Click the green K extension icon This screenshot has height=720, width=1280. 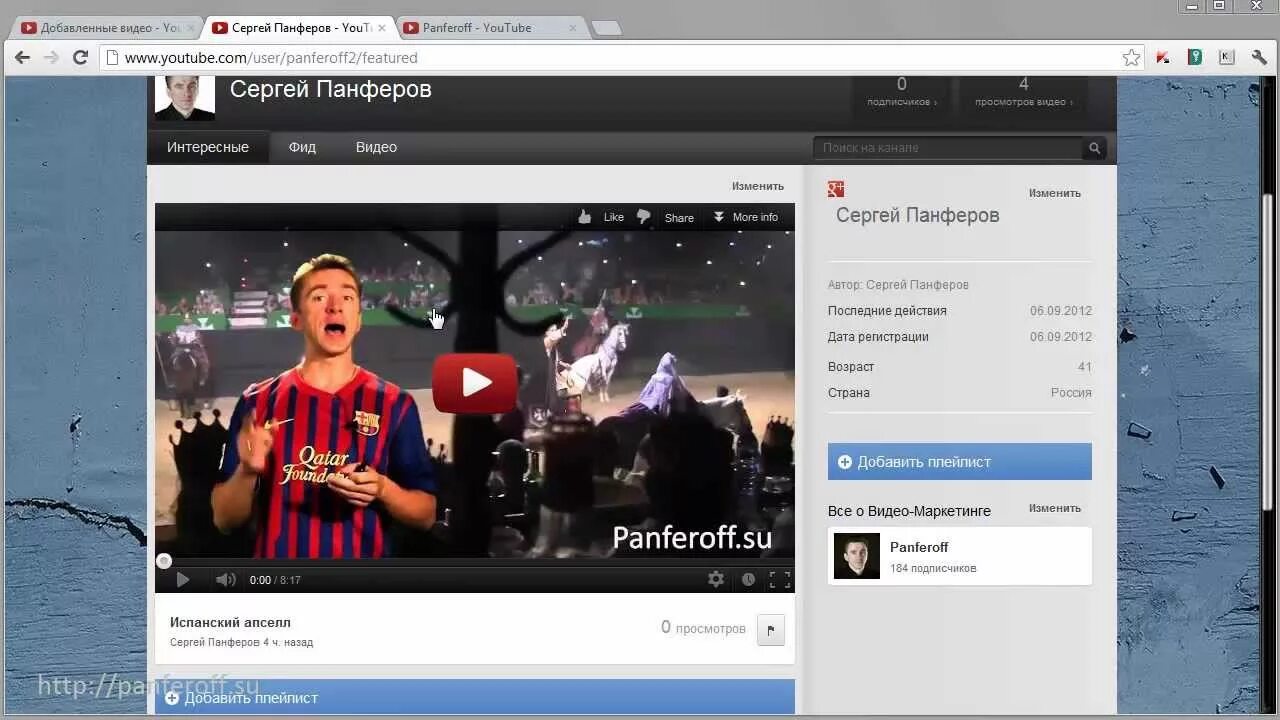[x=1195, y=58]
